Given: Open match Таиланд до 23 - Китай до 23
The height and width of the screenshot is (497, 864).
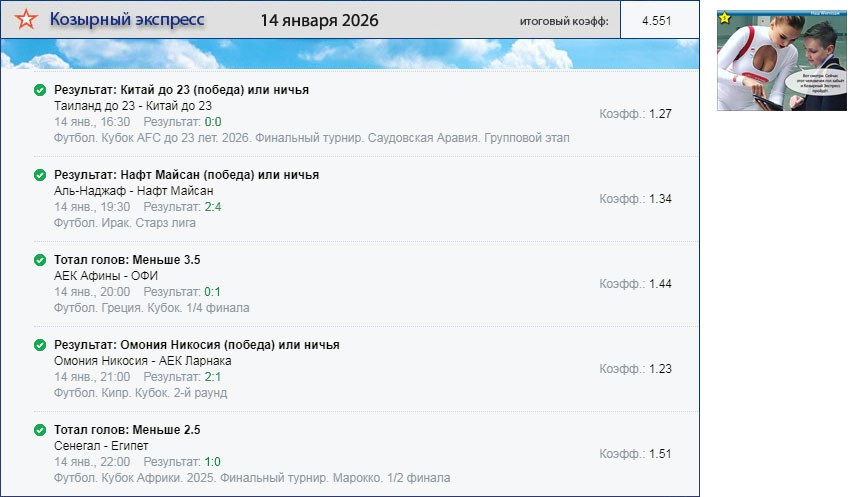Looking at the screenshot, I should [x=134, y=106].
